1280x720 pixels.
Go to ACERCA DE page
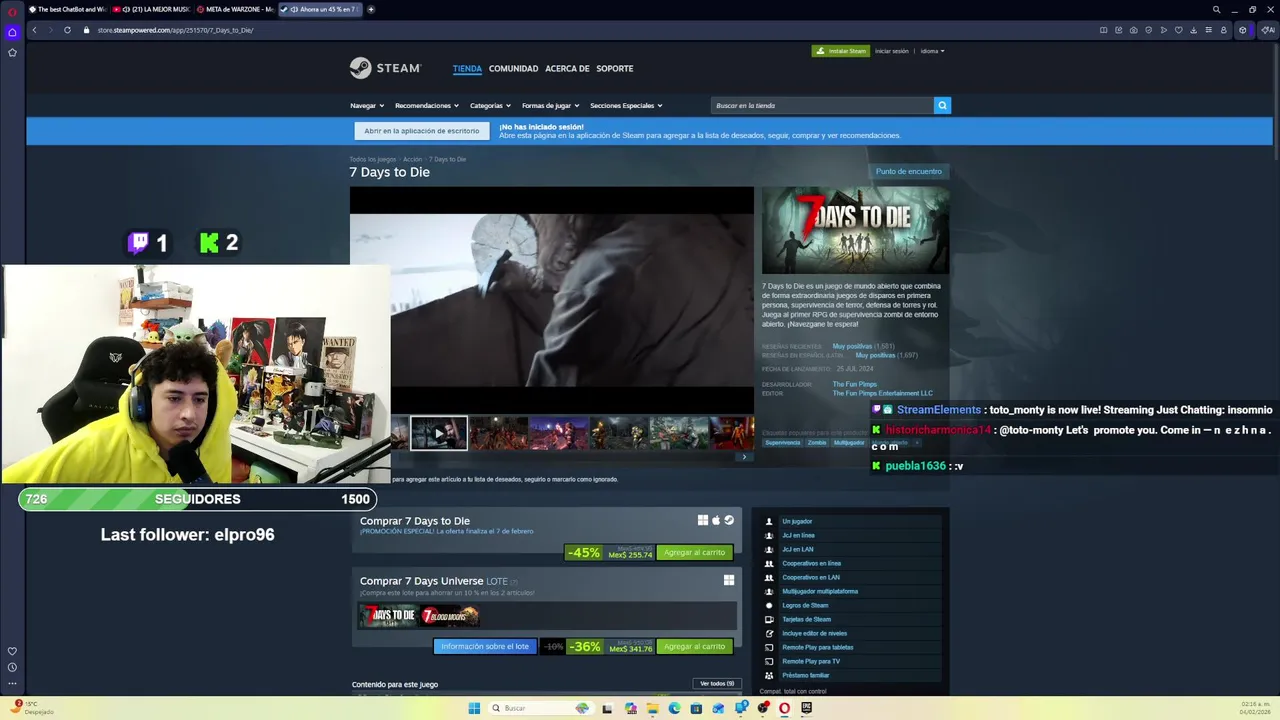pos(567,69)
